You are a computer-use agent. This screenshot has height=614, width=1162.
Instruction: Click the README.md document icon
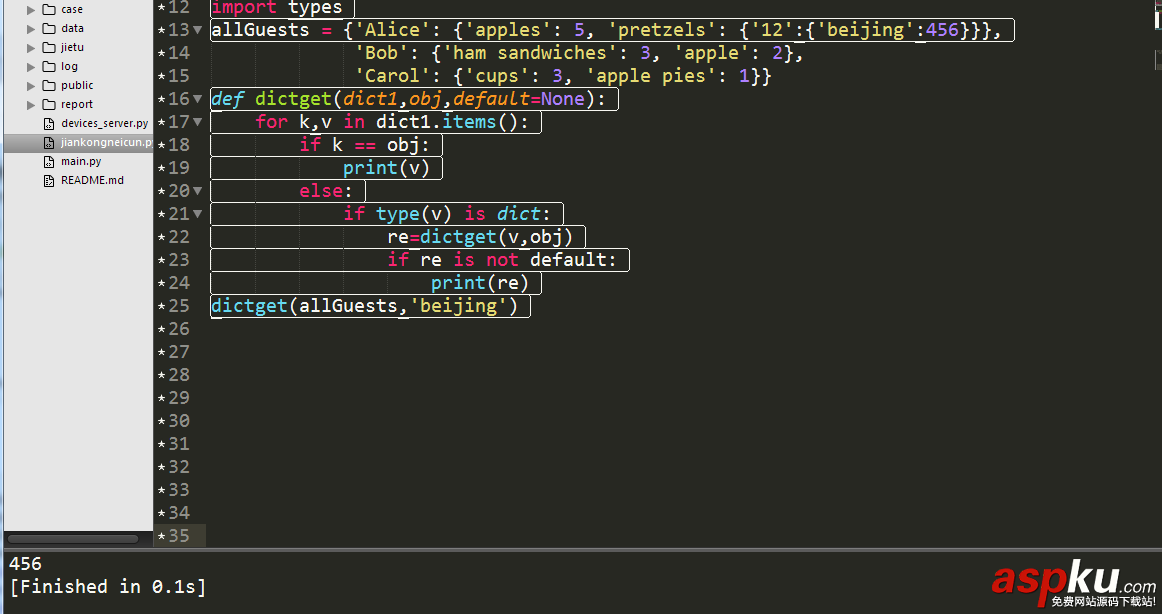(47, 180)
